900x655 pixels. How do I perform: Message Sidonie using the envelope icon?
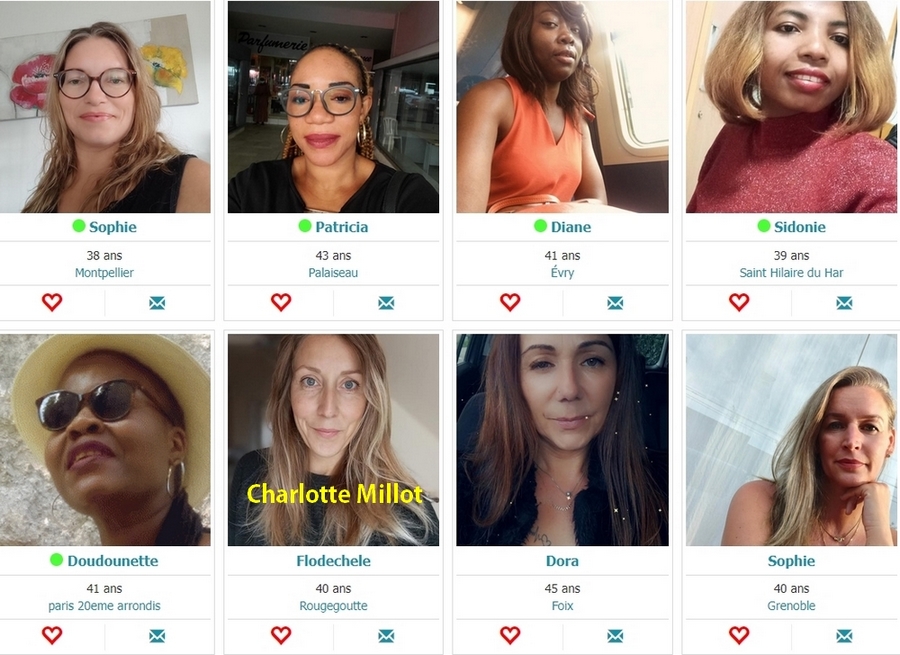[844, 303]
